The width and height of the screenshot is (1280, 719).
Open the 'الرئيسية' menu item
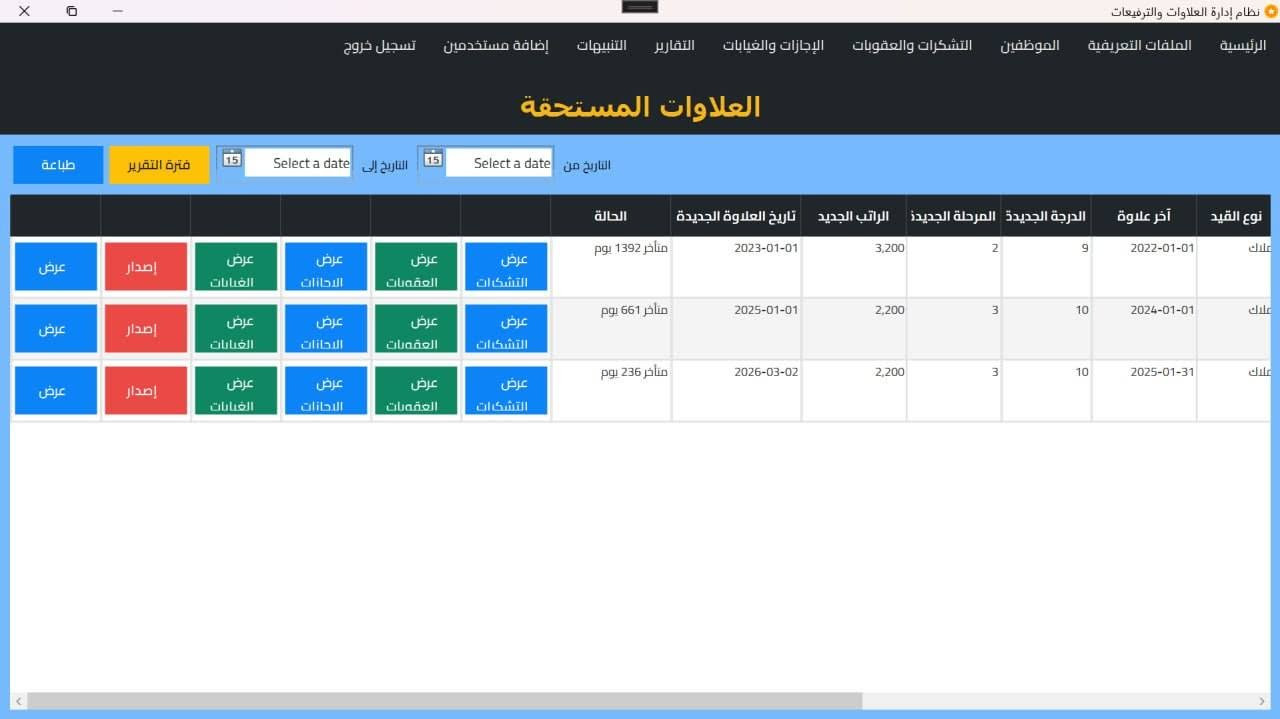[x=1243, y=46]
